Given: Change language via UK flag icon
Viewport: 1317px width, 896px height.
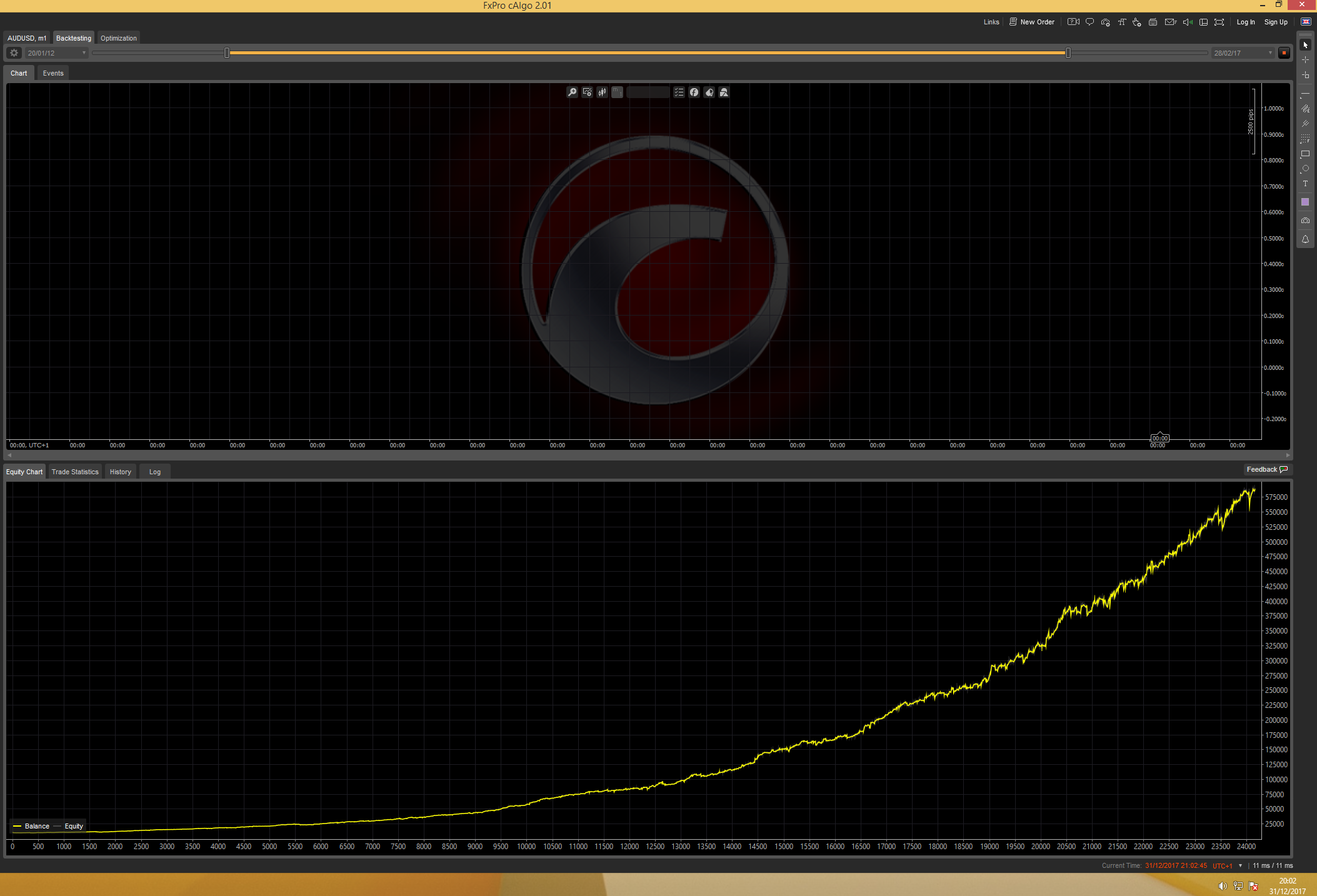Looking at the screenshot, I should tap(1306, 22).
